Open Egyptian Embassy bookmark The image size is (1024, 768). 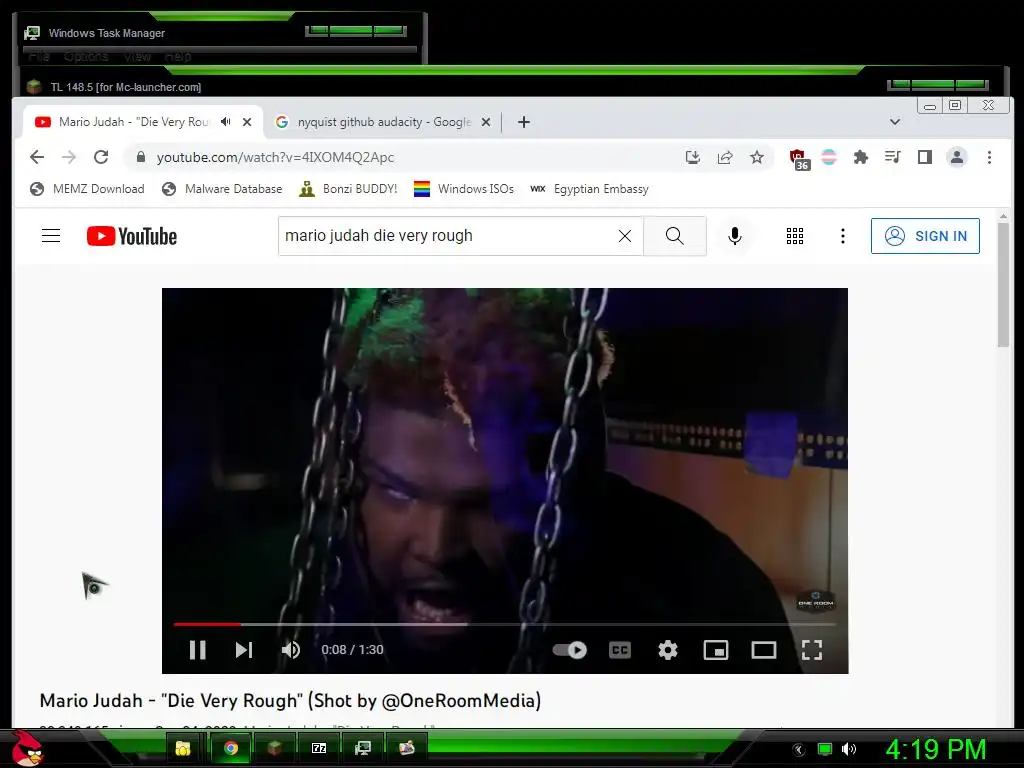(x=589, y=189)
